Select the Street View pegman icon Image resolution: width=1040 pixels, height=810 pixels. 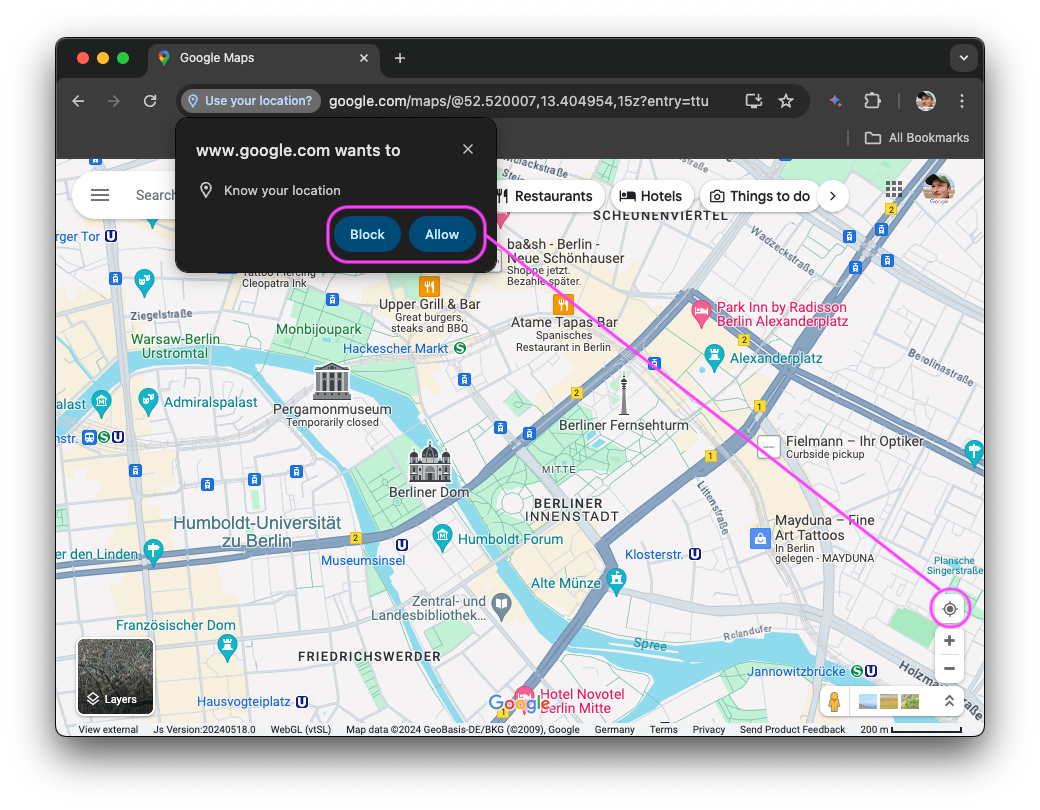[x=833, y=701]
